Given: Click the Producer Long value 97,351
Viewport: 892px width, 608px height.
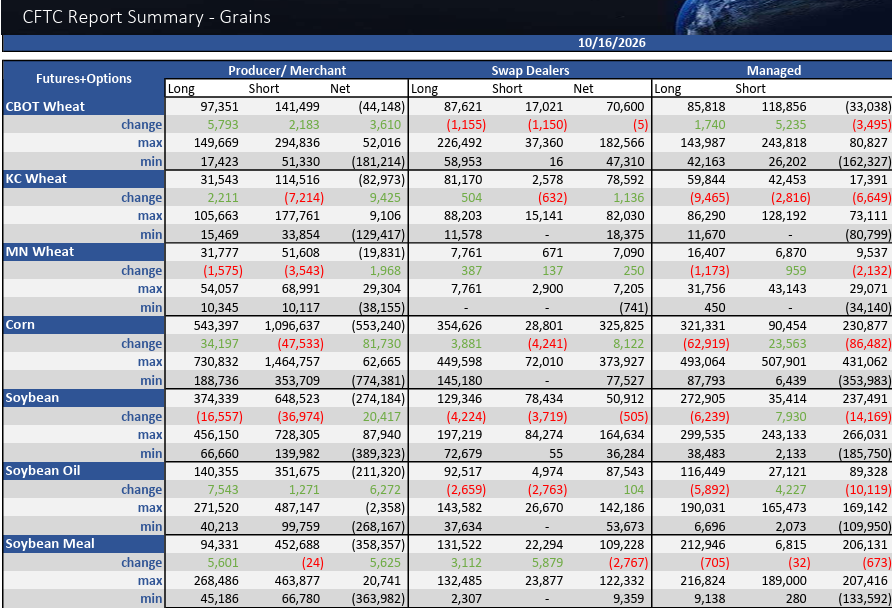Looking at the screenshot, I should coord(219,107).
